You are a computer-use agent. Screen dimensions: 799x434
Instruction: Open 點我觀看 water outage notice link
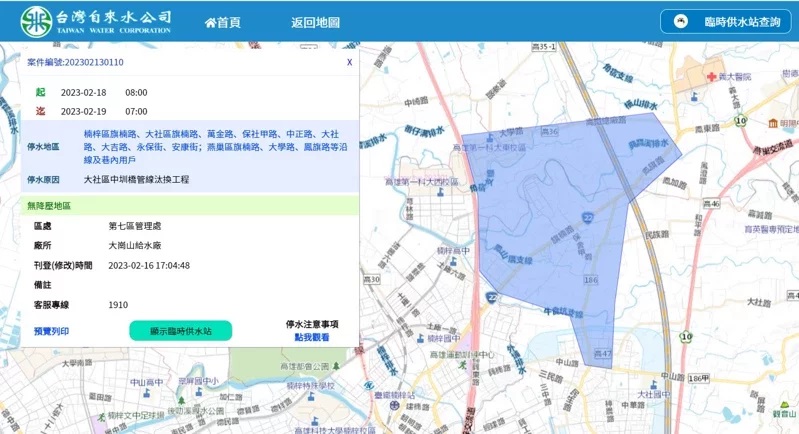(312, 338)
